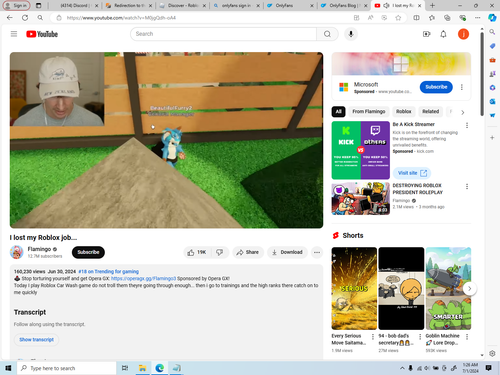Viewport: 500px width, 375px height.
Task: Click the Sign in profile button
Action: click(16, 5)
